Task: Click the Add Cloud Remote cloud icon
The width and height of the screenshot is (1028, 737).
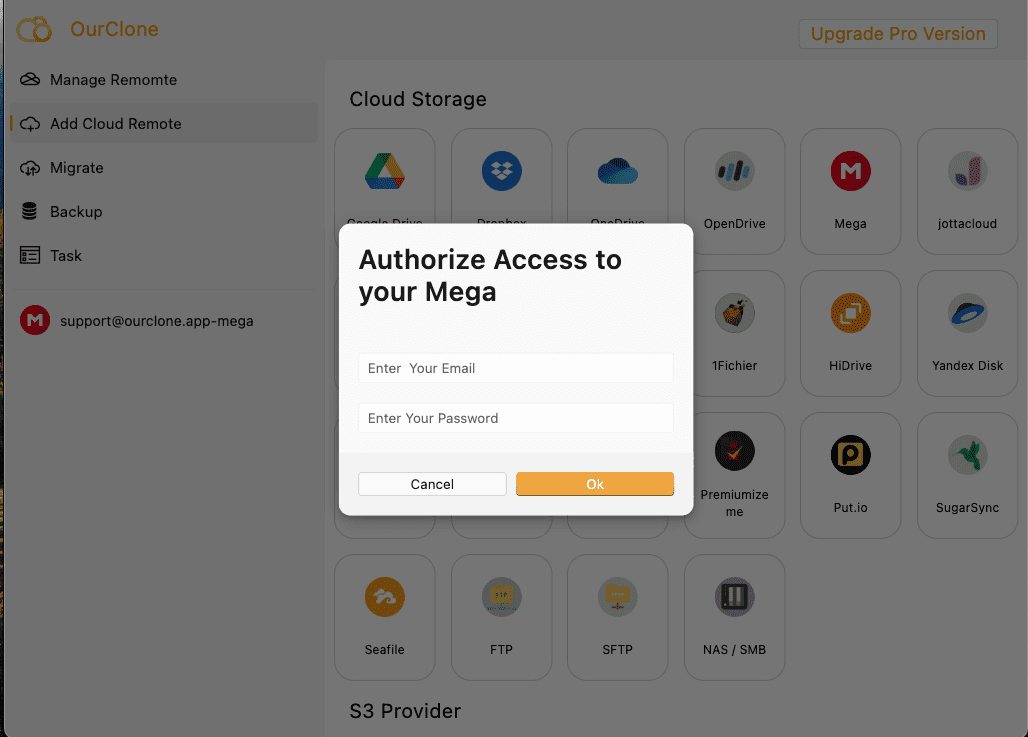Action: point(30,124)
